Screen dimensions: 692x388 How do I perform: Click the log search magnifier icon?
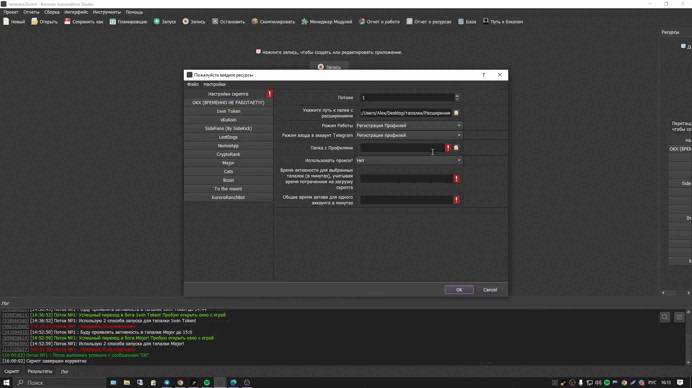tap(665, 317)
